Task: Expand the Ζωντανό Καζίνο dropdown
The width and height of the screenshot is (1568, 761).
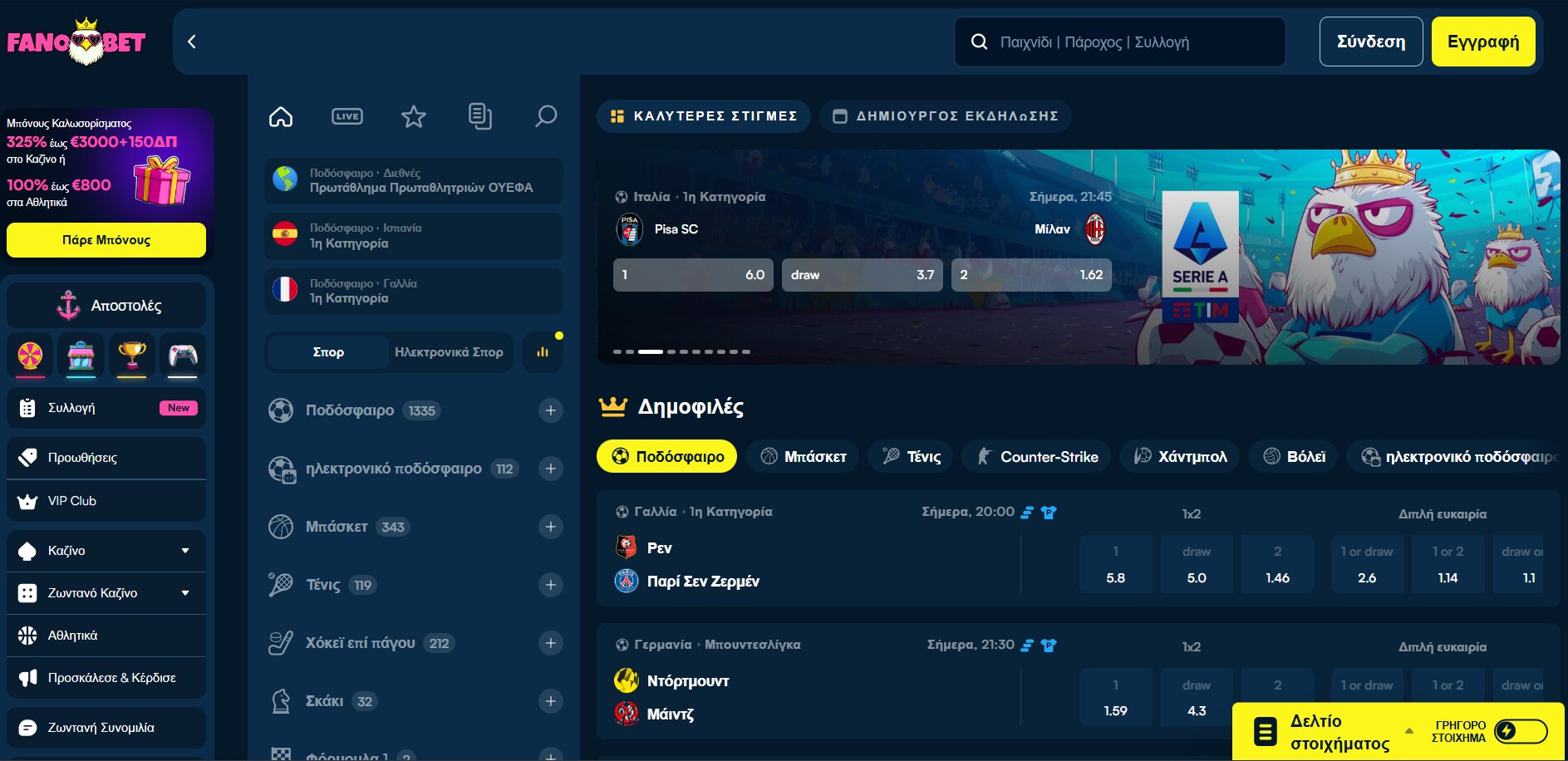Action: pos(185,593)
